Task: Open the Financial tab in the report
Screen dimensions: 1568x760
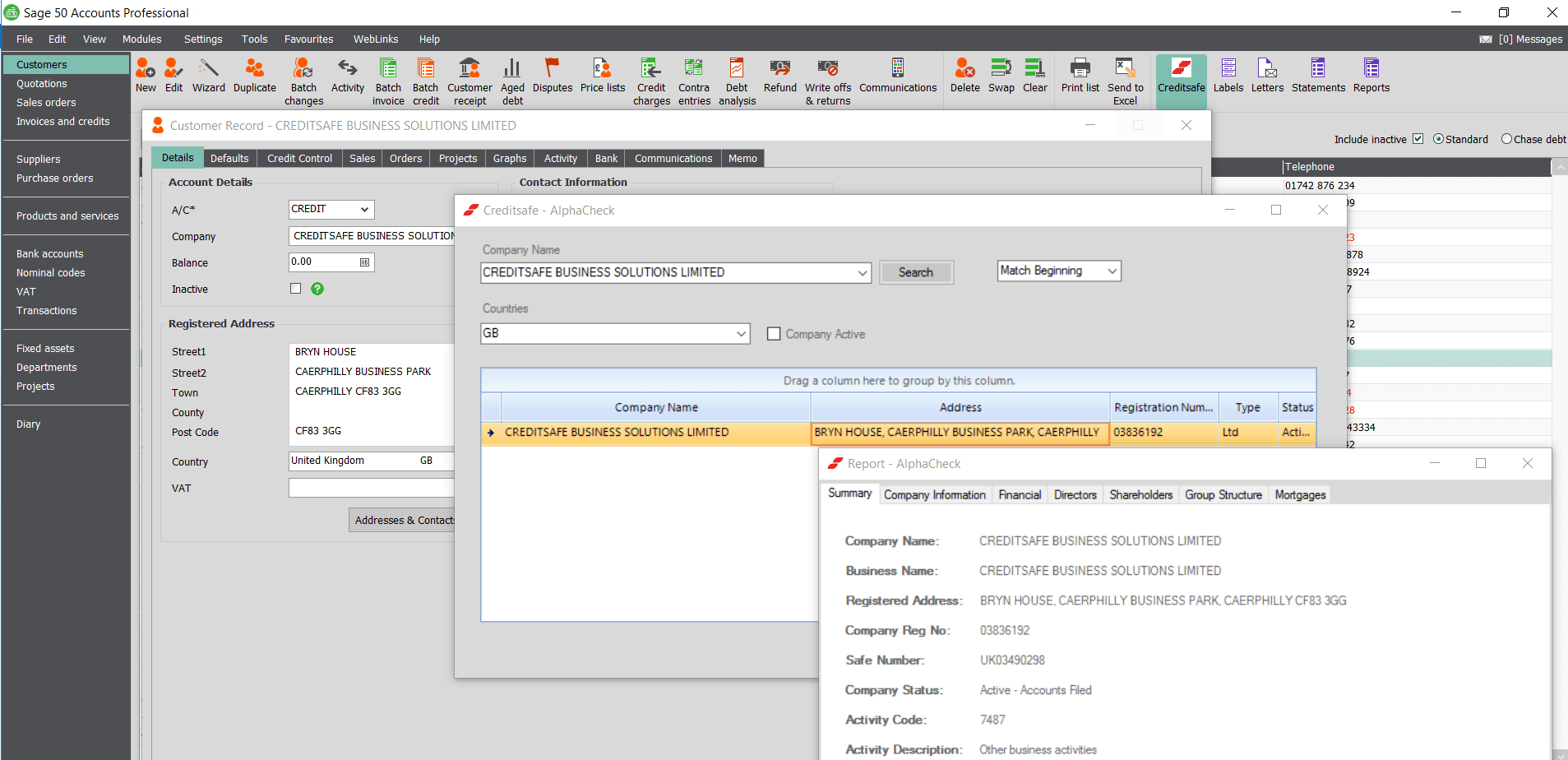Action: [x=1020, y=495]
